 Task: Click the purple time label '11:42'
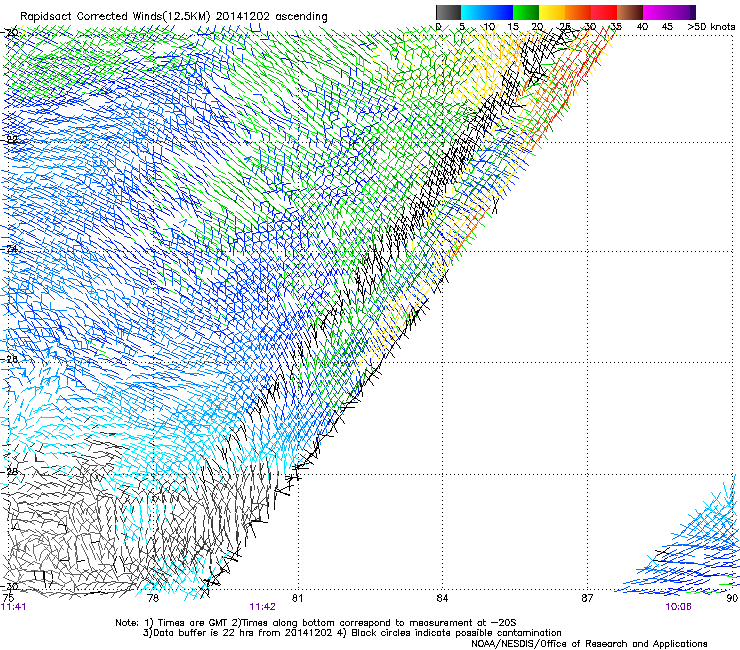click(262, 607)
